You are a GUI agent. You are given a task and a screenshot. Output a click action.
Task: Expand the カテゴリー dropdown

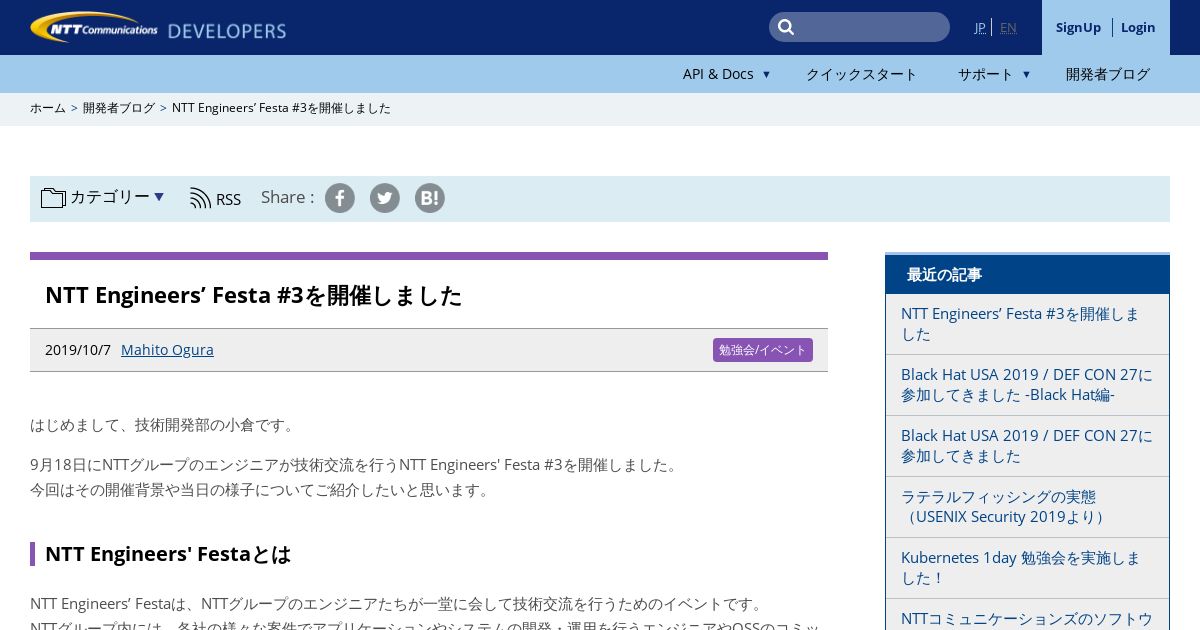click(116, 197)
